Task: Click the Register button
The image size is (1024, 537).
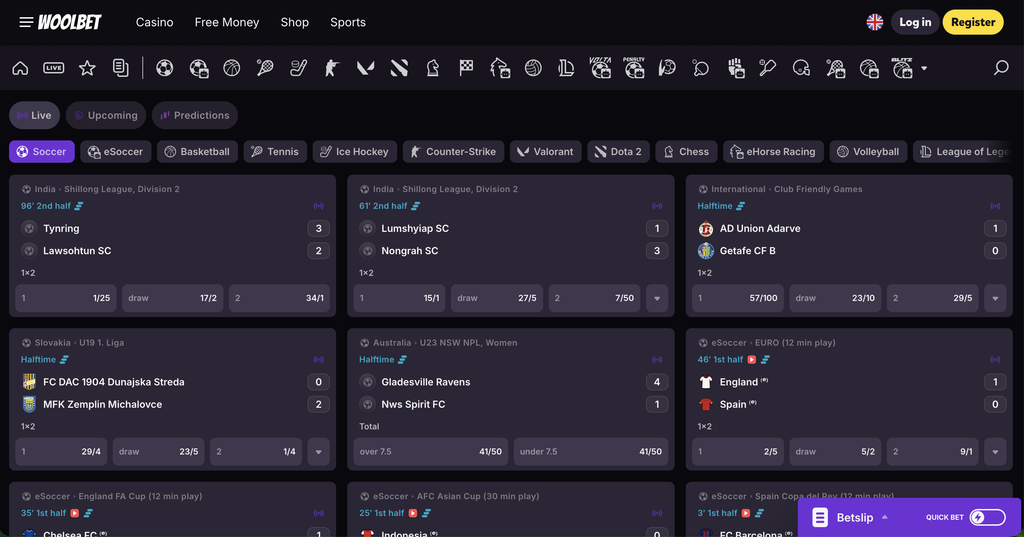Action: (973, 22)
